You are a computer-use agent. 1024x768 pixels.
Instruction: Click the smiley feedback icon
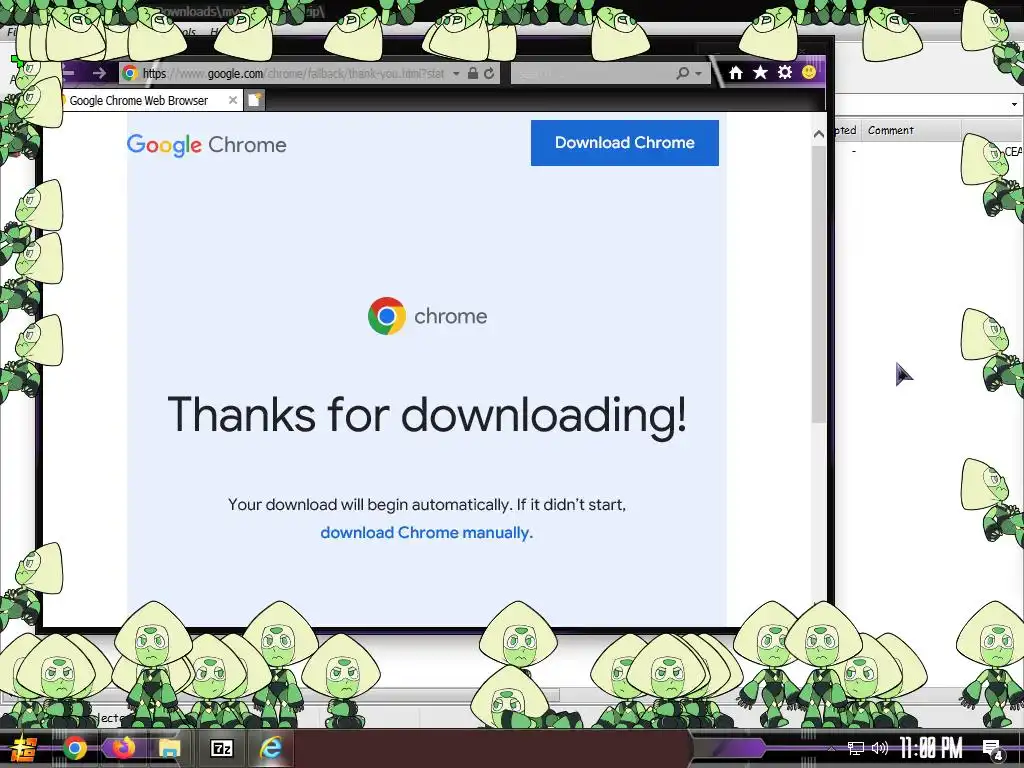click(x=809, y=72)
